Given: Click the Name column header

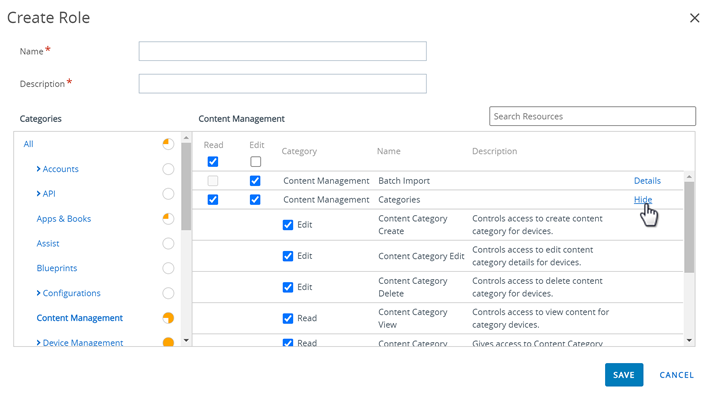Looking at the screenshot, I should coord(388,151).
